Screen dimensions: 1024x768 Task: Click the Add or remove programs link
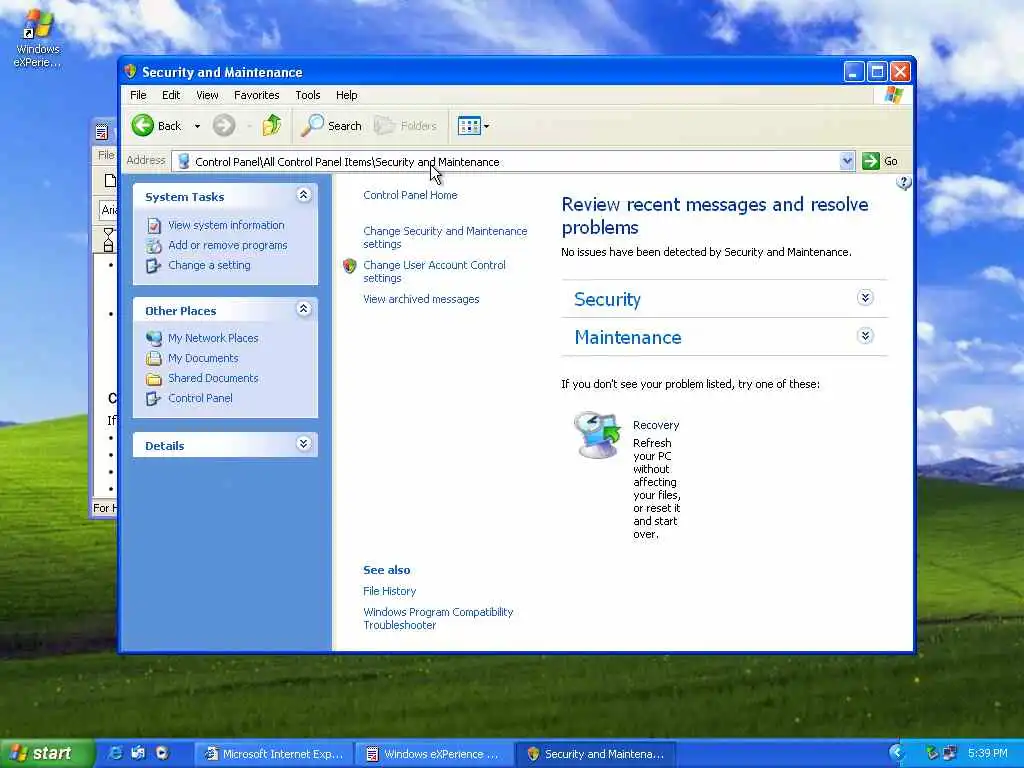pos(227,246)
